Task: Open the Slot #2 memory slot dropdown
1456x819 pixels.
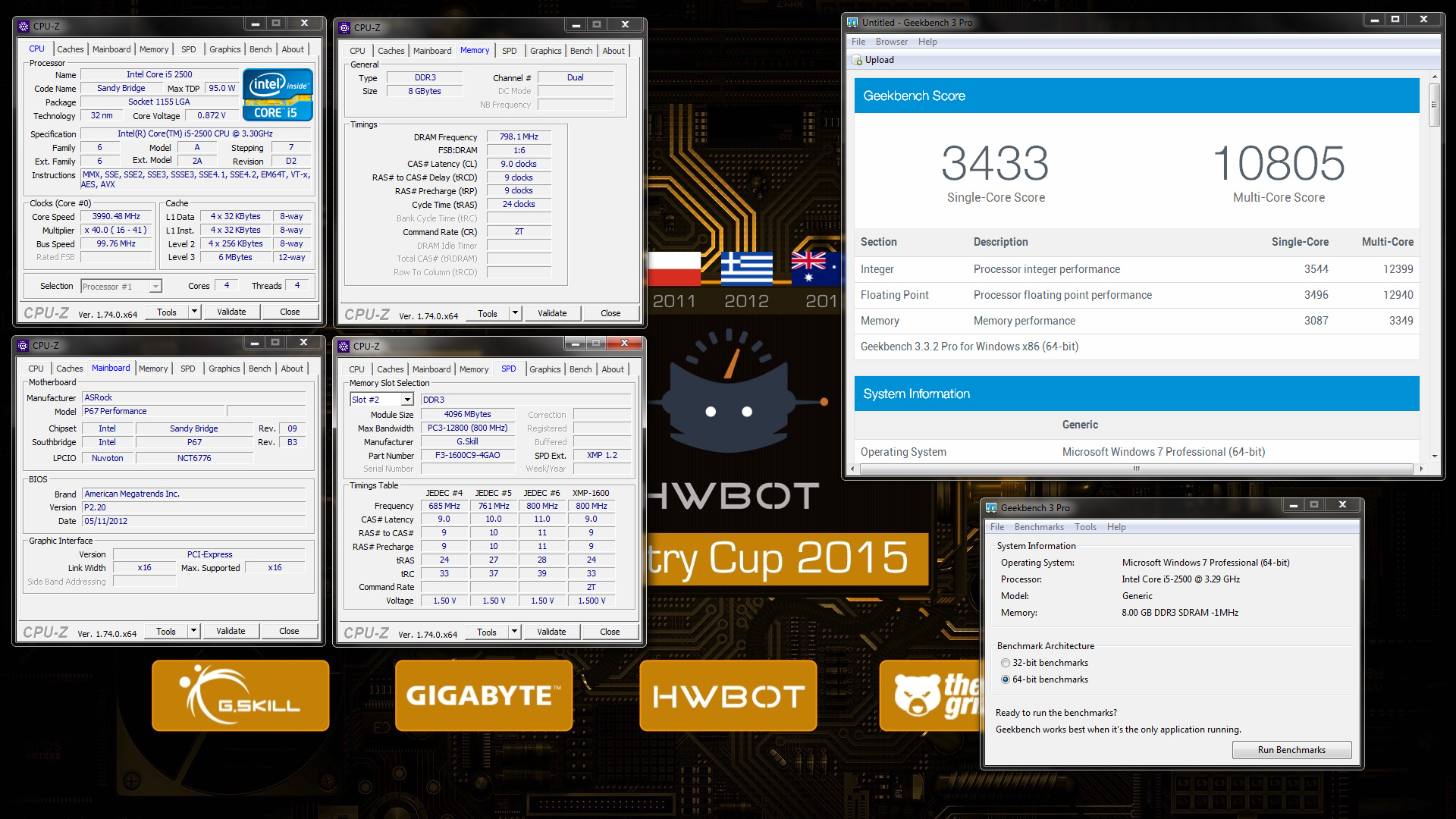Action: (x=407, y=400)
